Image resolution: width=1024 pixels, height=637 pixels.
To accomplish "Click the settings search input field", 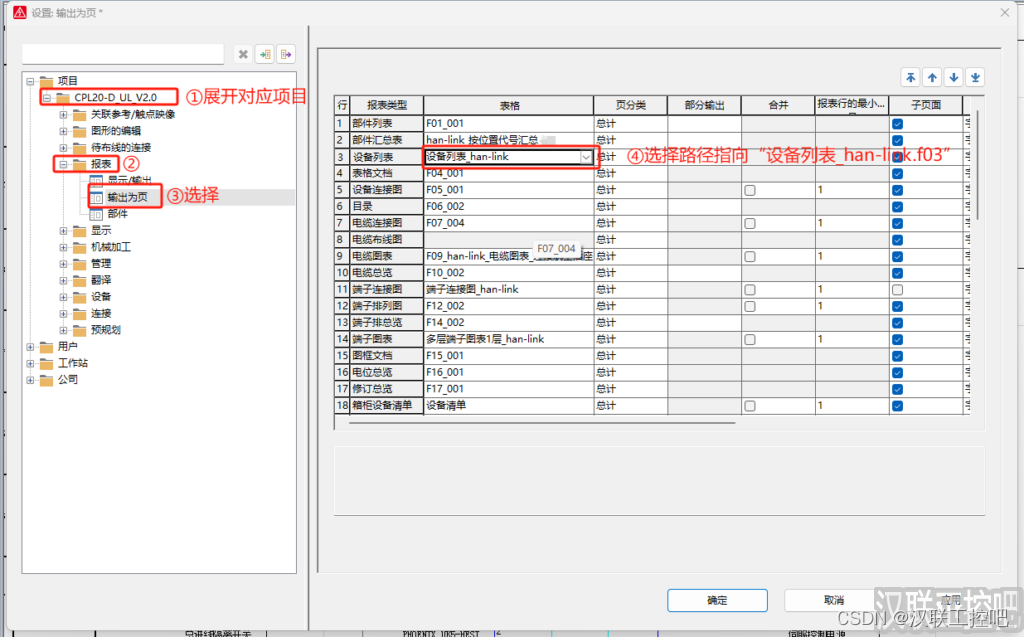I will click(123, 54).
